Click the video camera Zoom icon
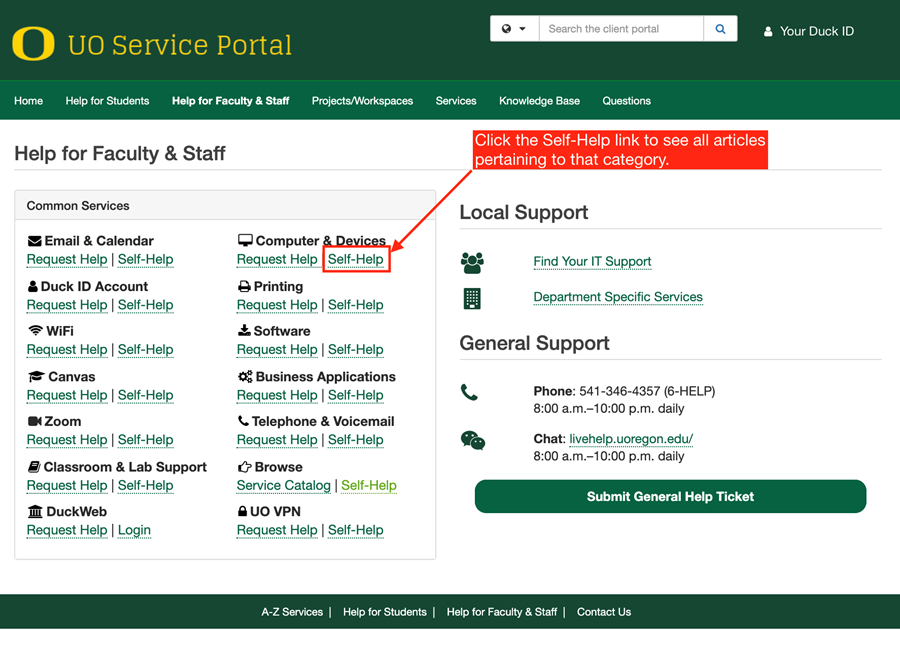This screenshot has height=647, width=900. (34, 421)
